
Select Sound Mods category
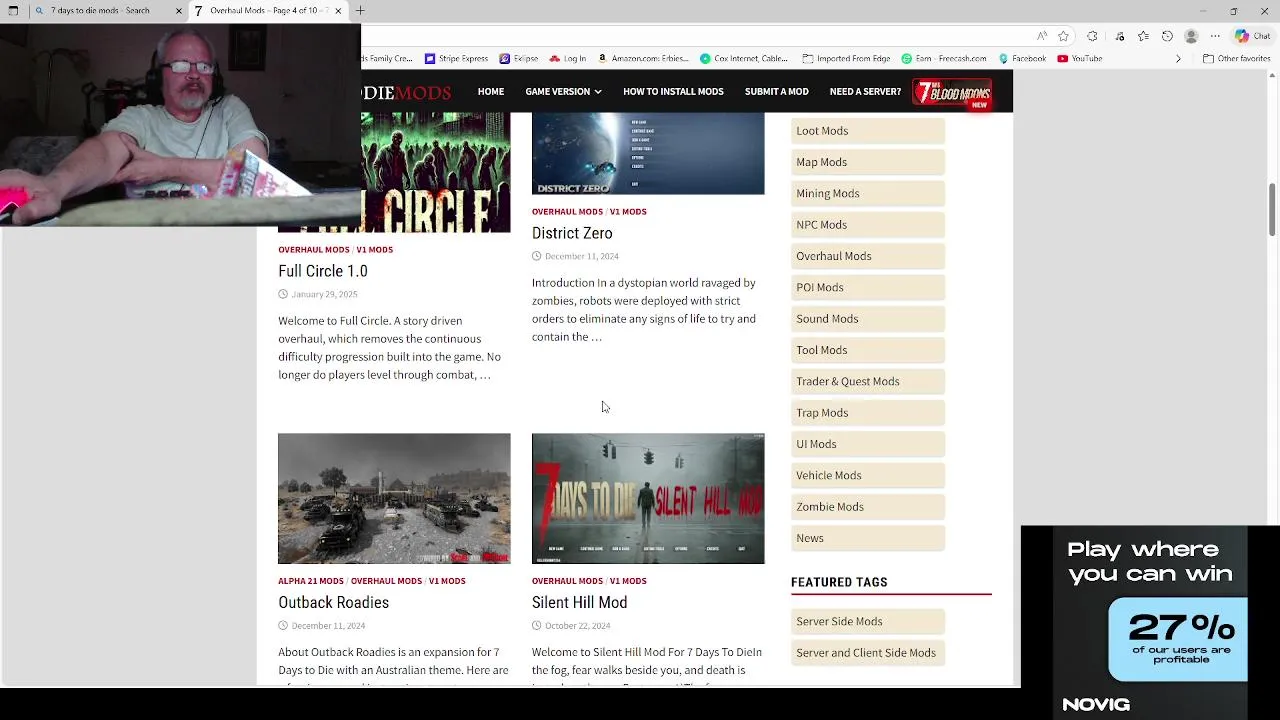868,319
